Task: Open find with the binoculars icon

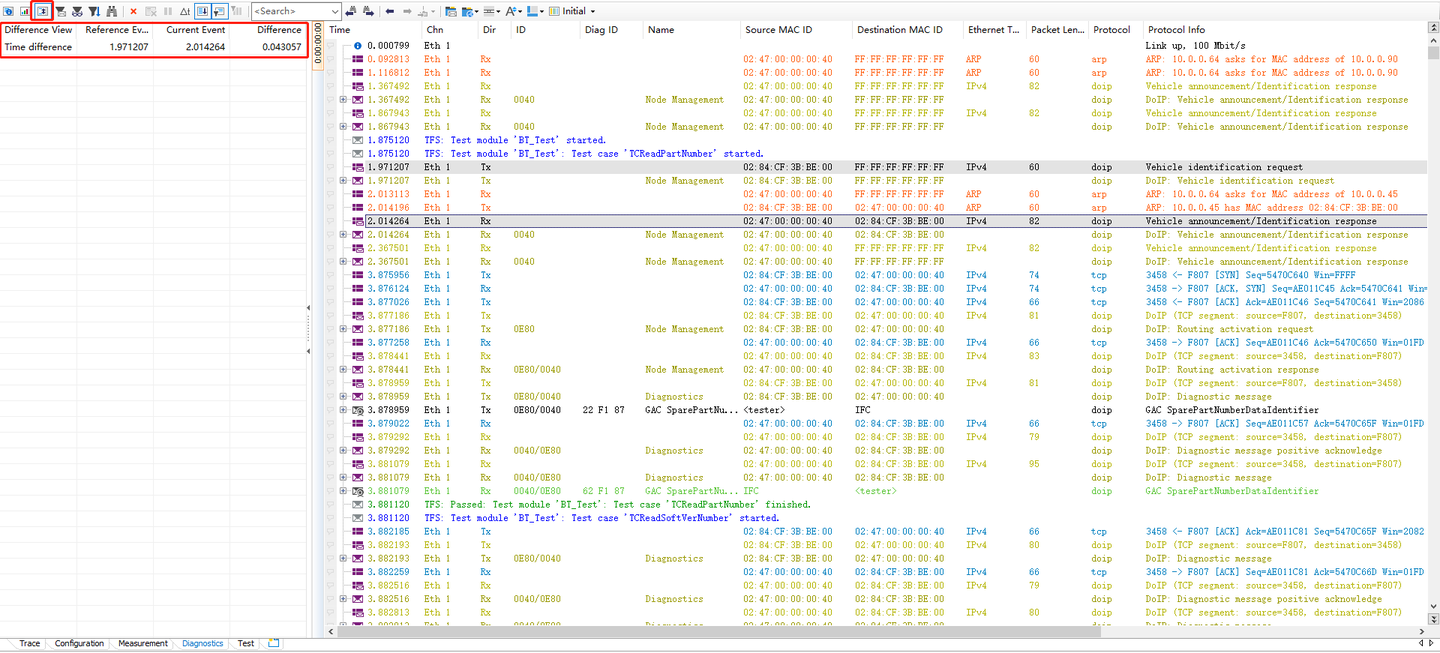Action: coord(112,11)
